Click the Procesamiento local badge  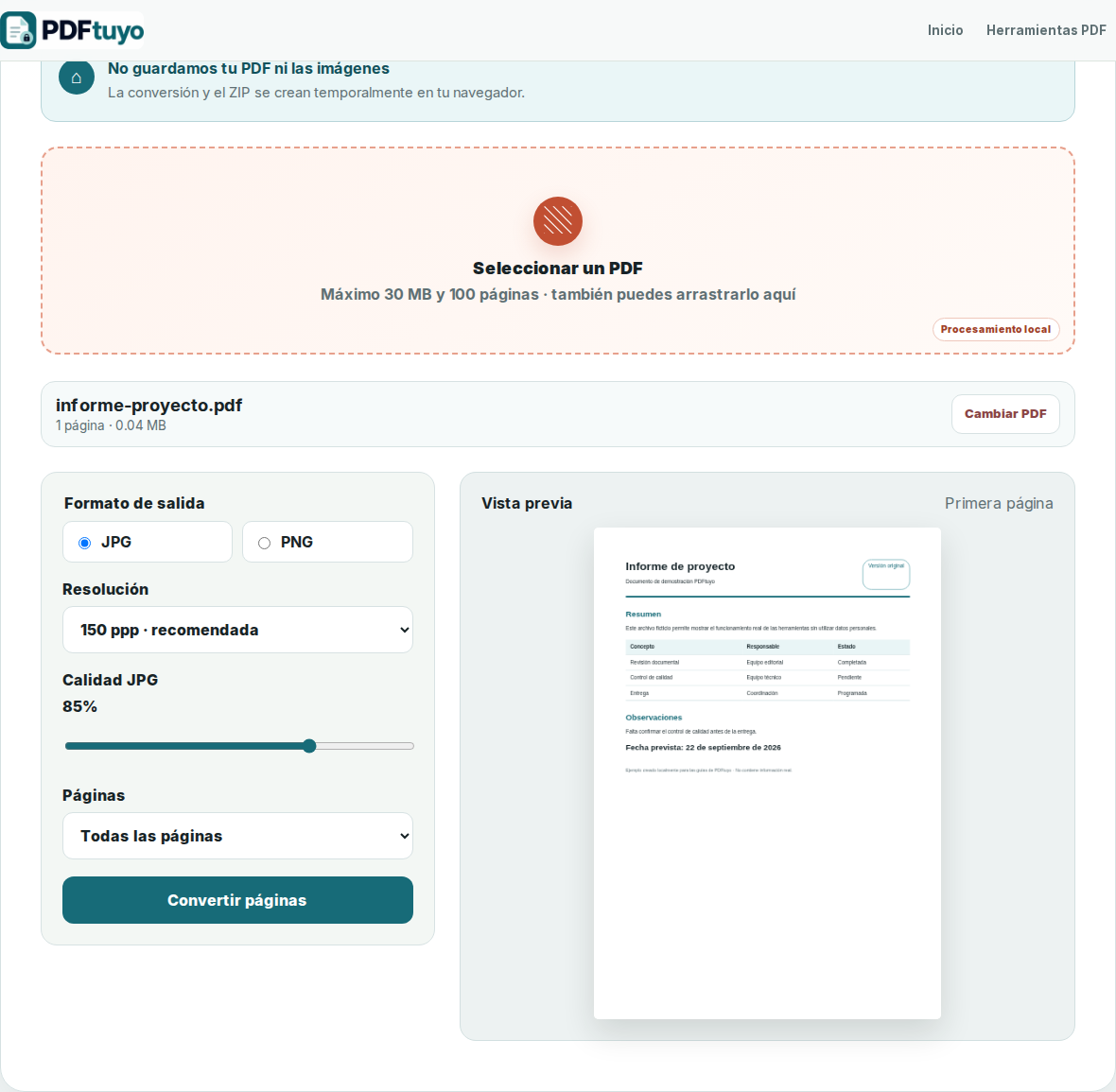click(x=996, y=329)
